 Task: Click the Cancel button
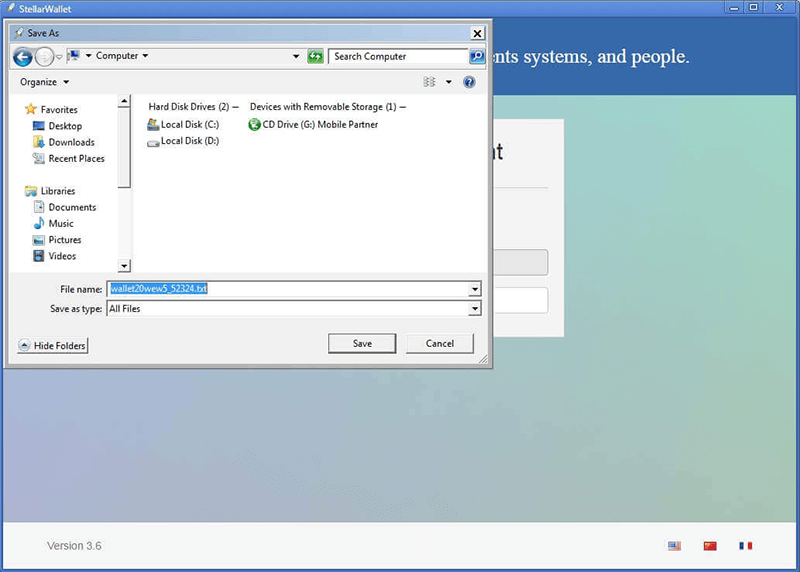click(x=439, y=343)
